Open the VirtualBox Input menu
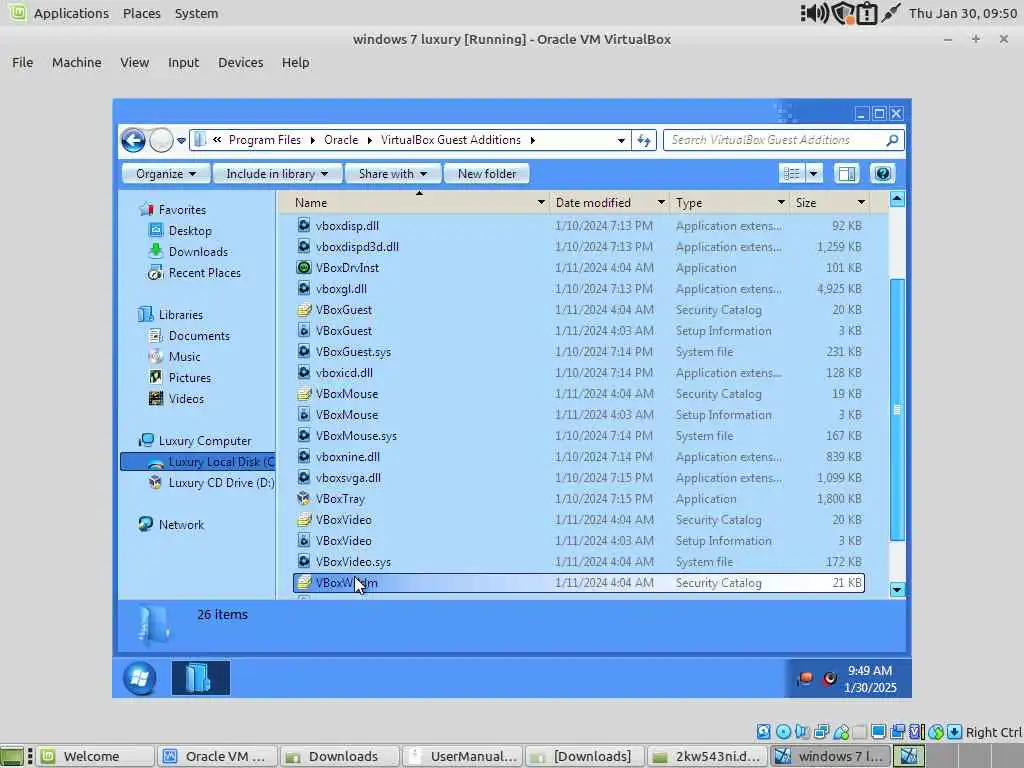1024x768 pixels. (x=183, y=63)
